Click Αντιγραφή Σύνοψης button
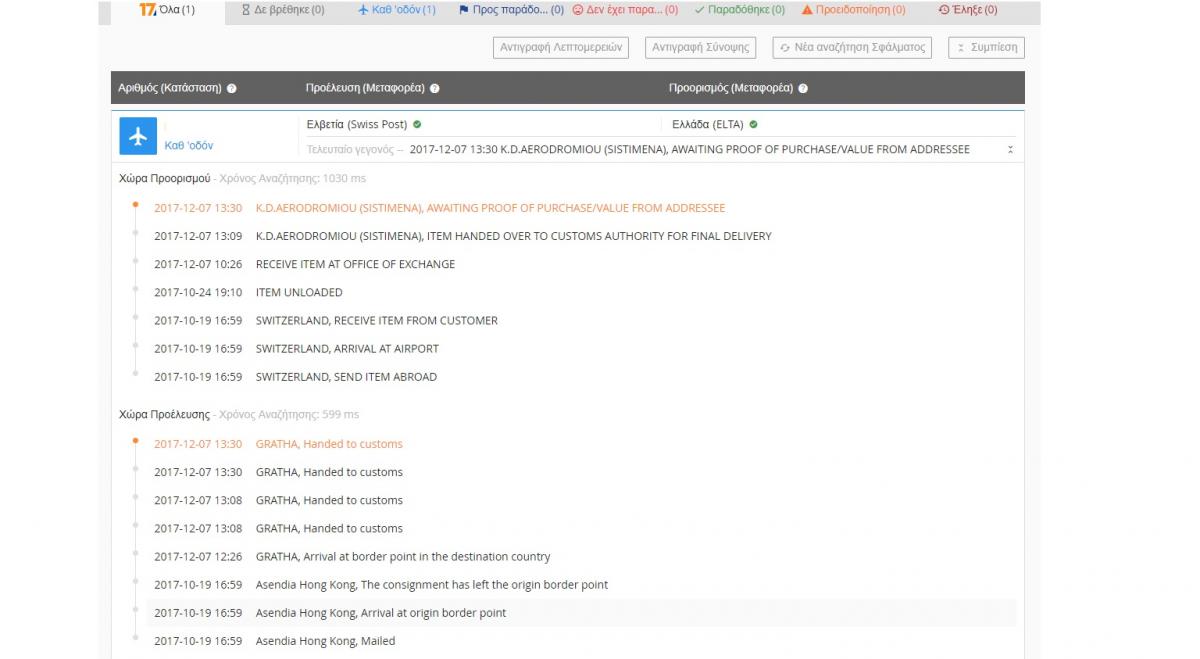1200x659 pixels. point(700,47)
